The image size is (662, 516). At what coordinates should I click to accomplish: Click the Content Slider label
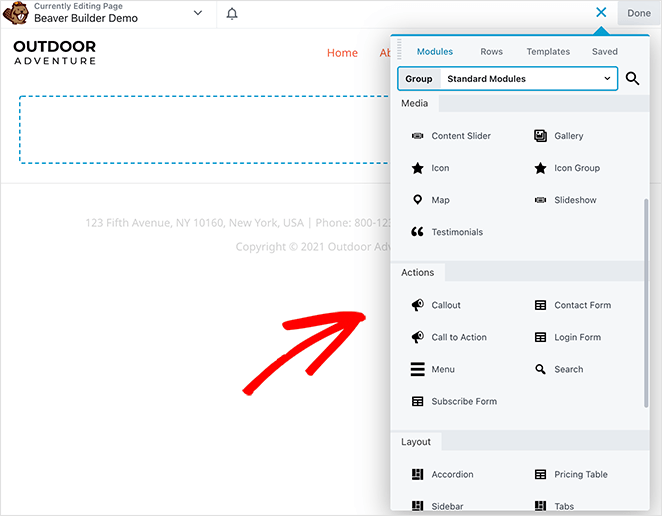pos(461,136)
